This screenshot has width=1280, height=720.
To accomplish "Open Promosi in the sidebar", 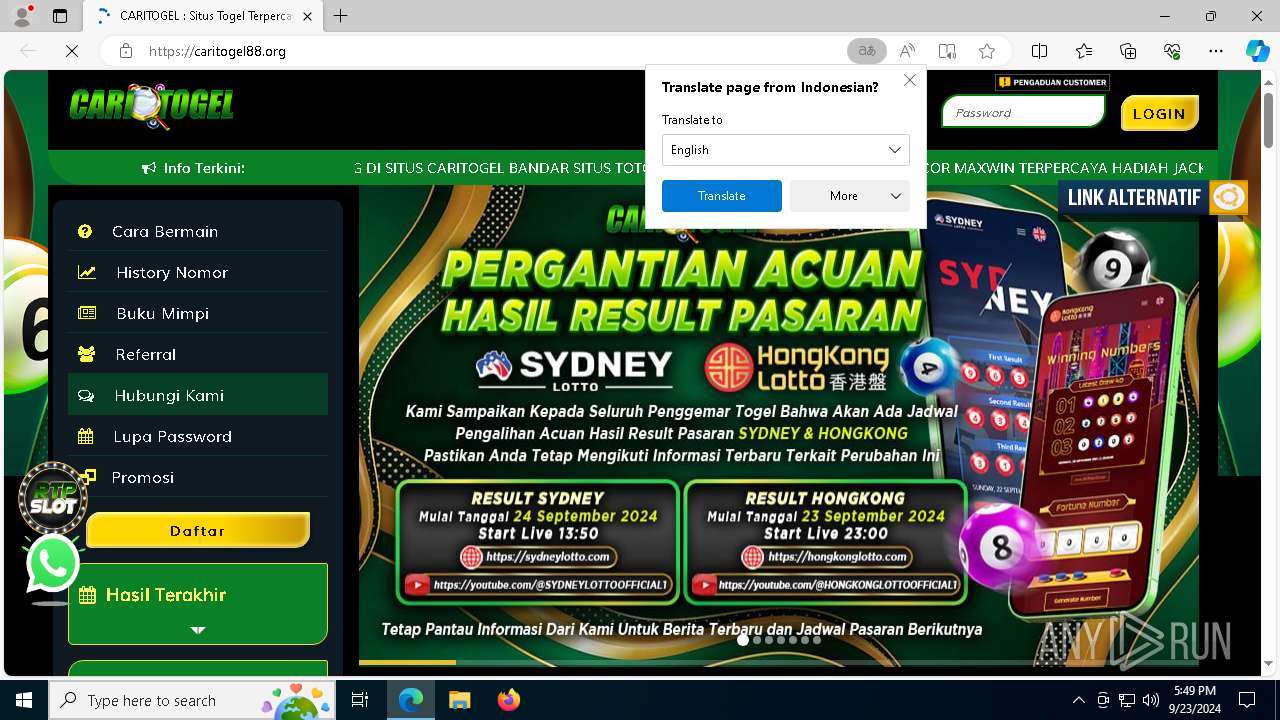I will [x=198, y=477].
